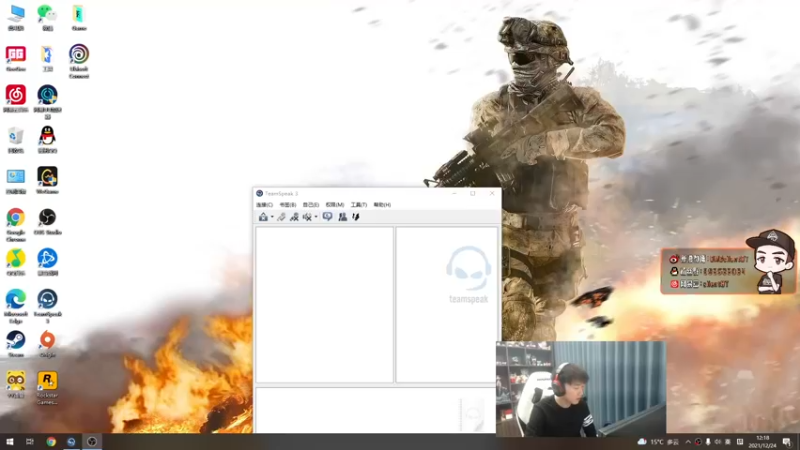
Task: Select the TeamSpeak 3 desktop shortcut
Action: 47,307
